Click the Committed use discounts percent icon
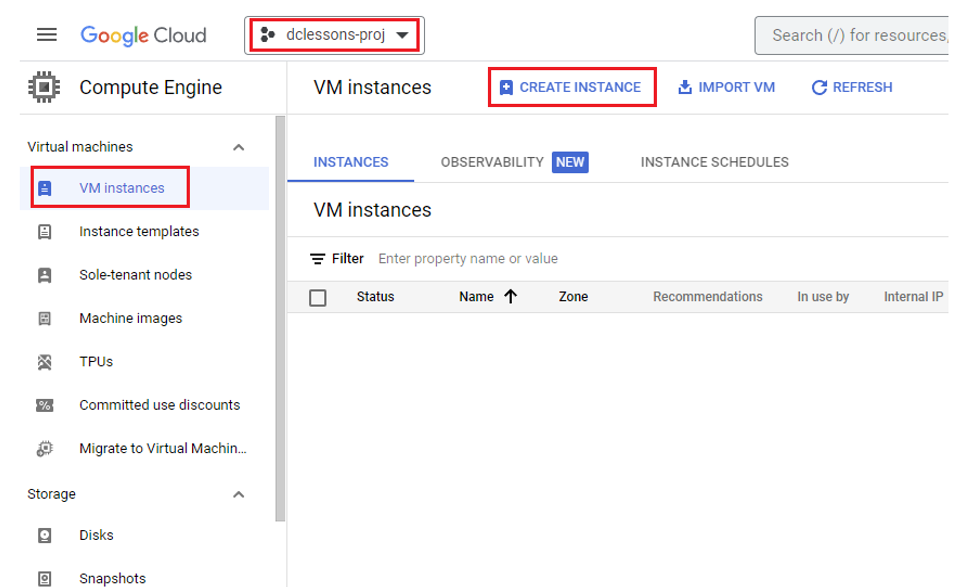 [45, 405]
